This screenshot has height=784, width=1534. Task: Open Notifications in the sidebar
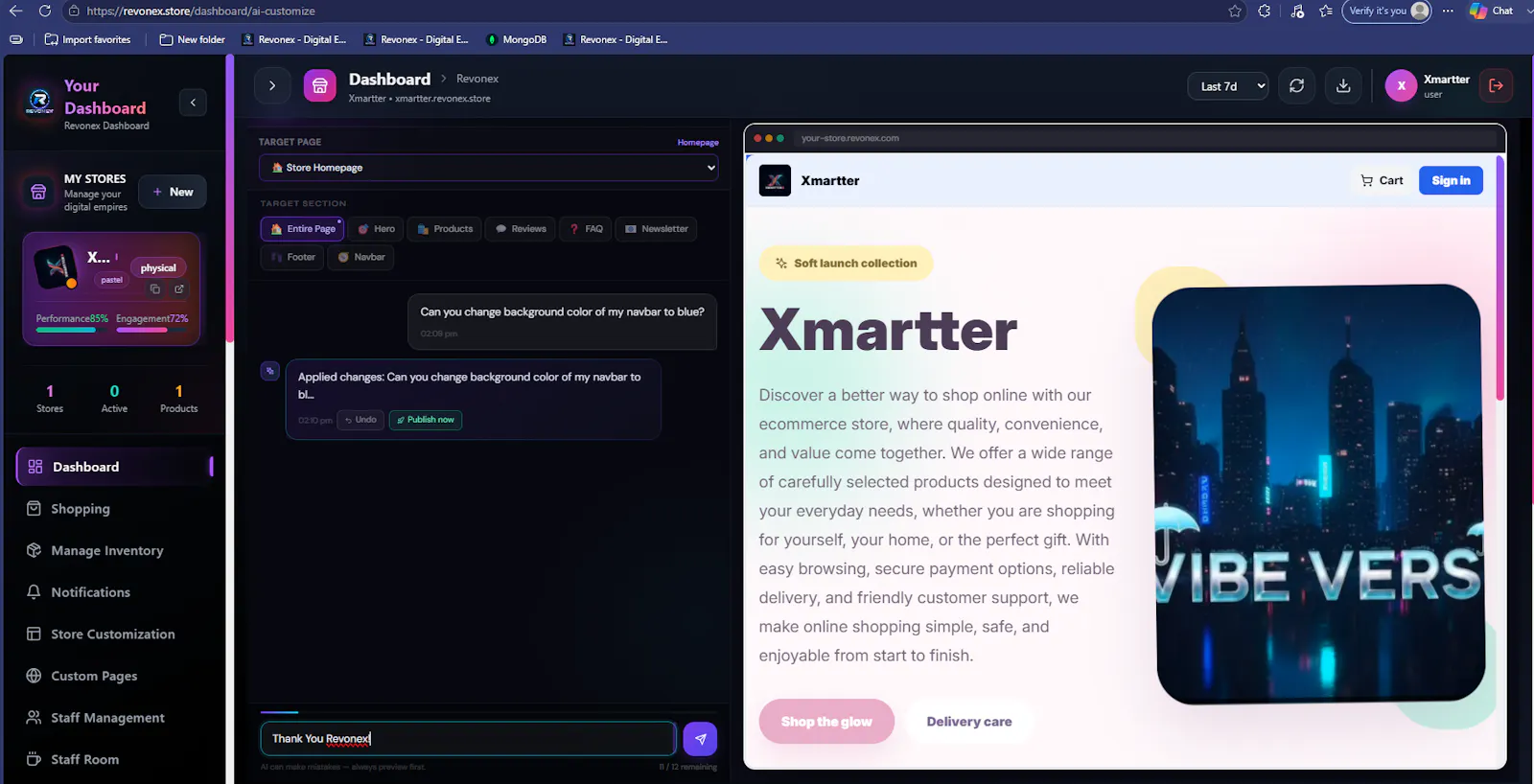(x=115, y=592)
